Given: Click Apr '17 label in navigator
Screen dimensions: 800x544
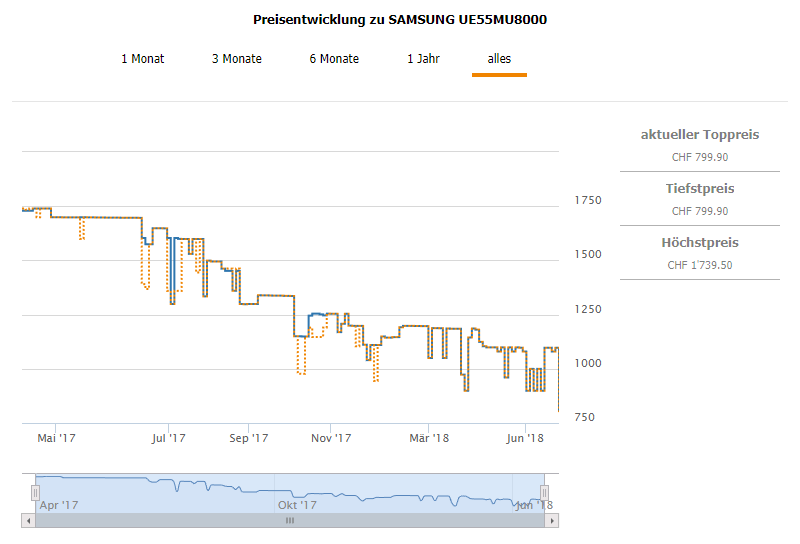Looking at the screenshot, I should pos(59,505).
